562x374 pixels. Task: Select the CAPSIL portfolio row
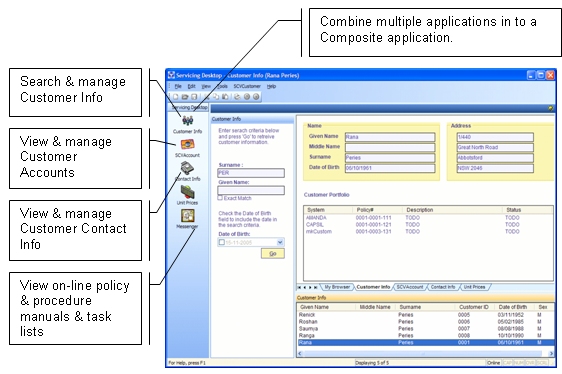[x=428, y=224]
